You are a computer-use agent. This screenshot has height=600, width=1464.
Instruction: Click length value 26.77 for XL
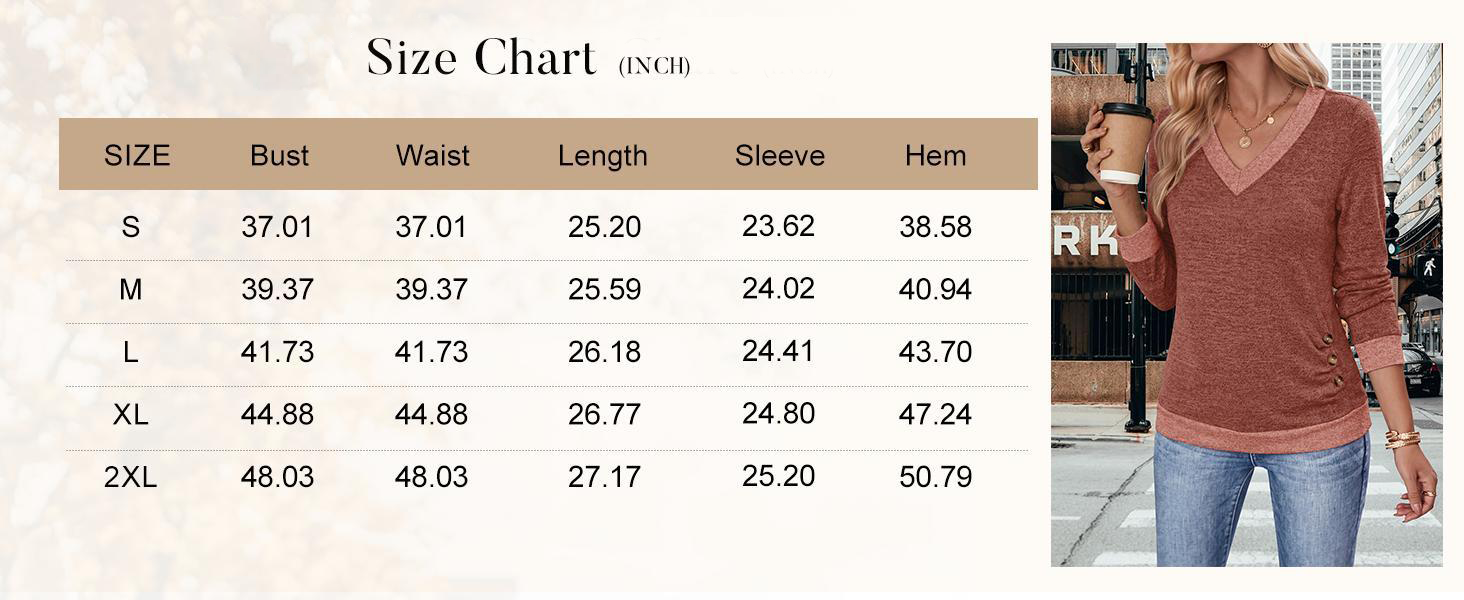tap(604, 414)
